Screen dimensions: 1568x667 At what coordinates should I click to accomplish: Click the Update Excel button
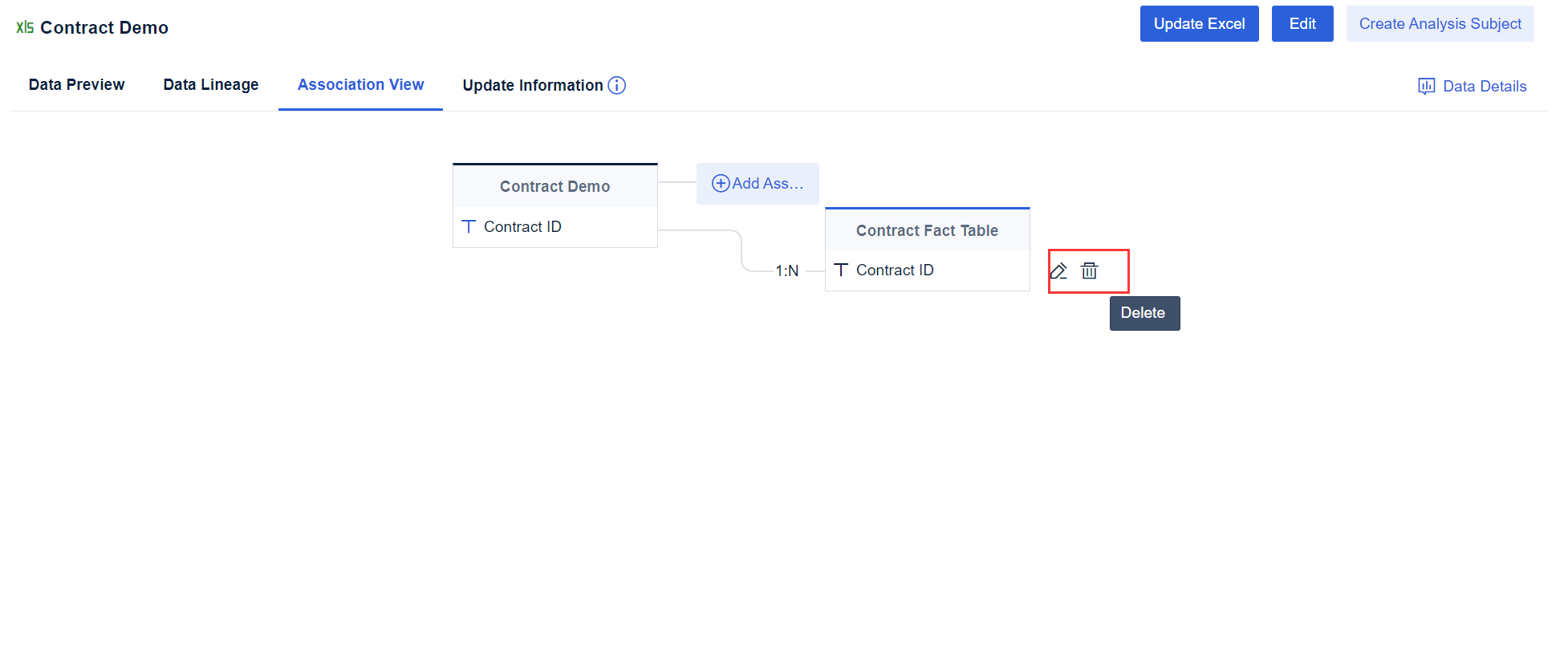1199,23
